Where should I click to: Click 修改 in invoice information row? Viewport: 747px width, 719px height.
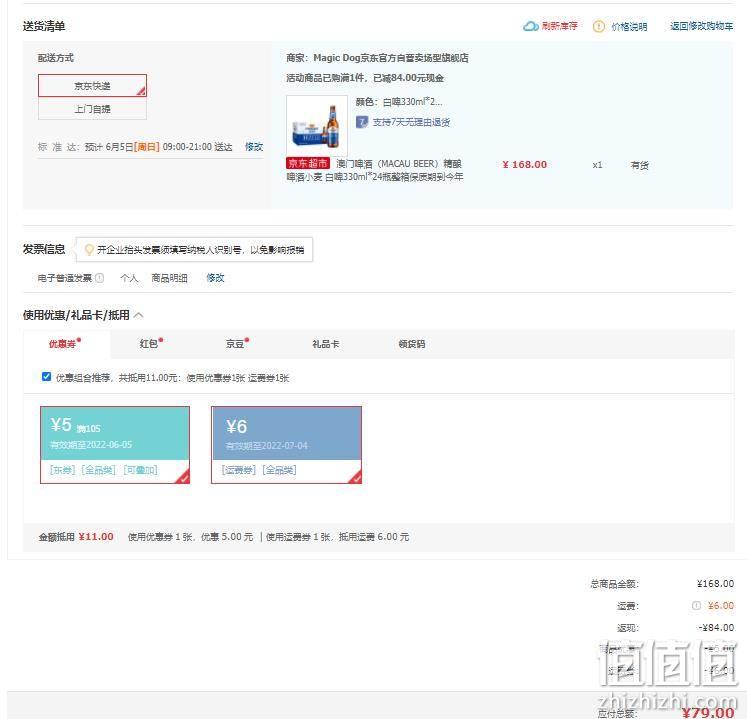tap(215, 278)
